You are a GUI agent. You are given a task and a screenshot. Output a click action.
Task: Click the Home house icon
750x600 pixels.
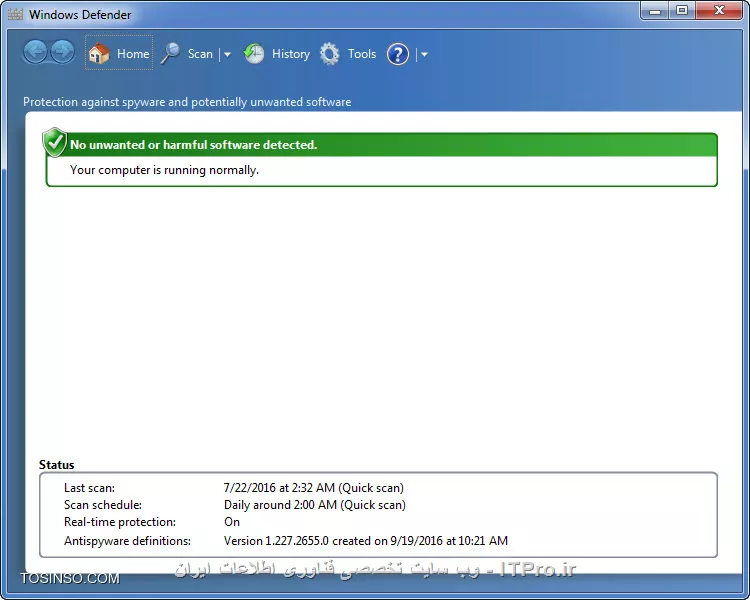point(99,53)
